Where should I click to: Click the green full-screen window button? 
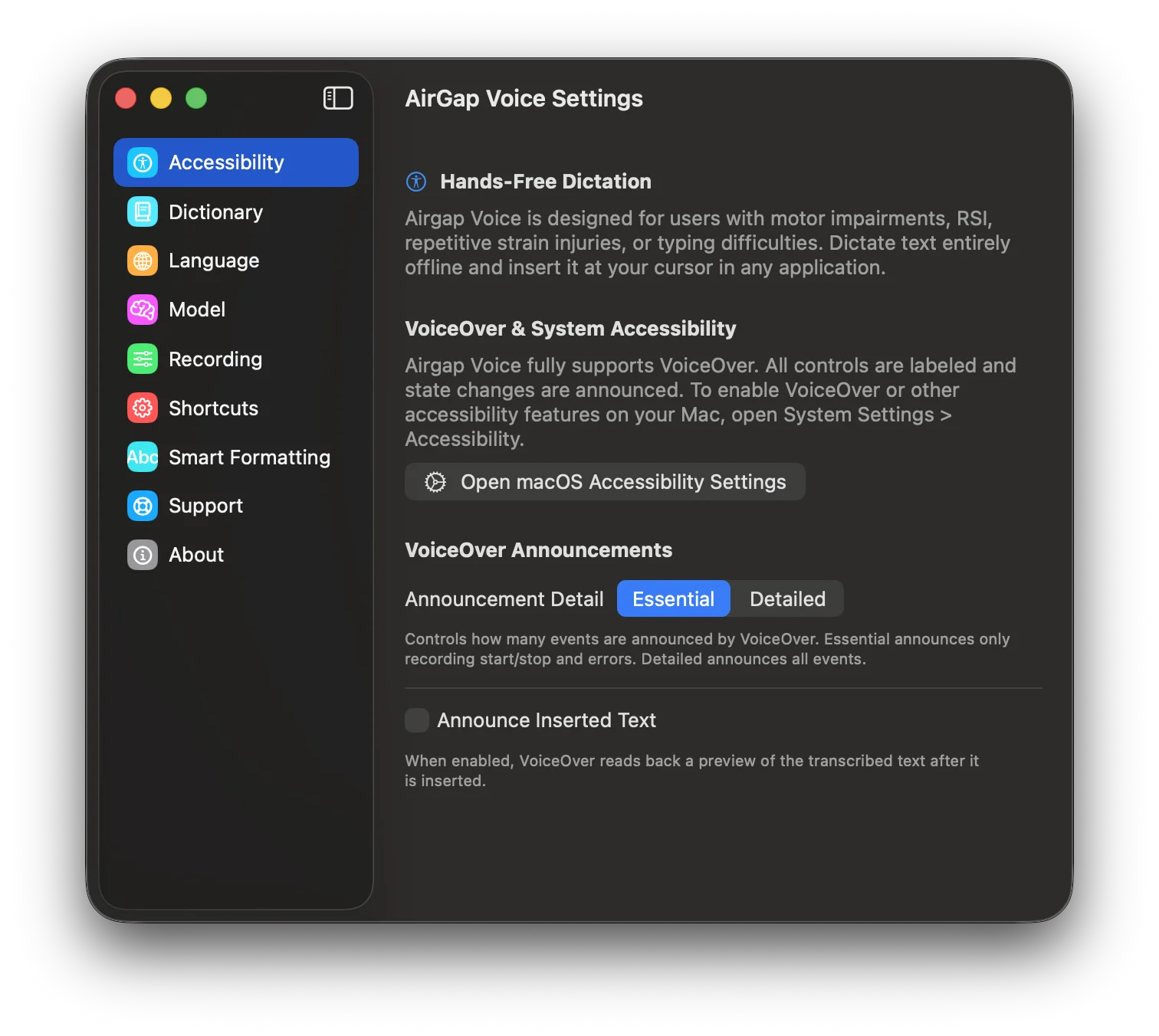pos(196,98)
